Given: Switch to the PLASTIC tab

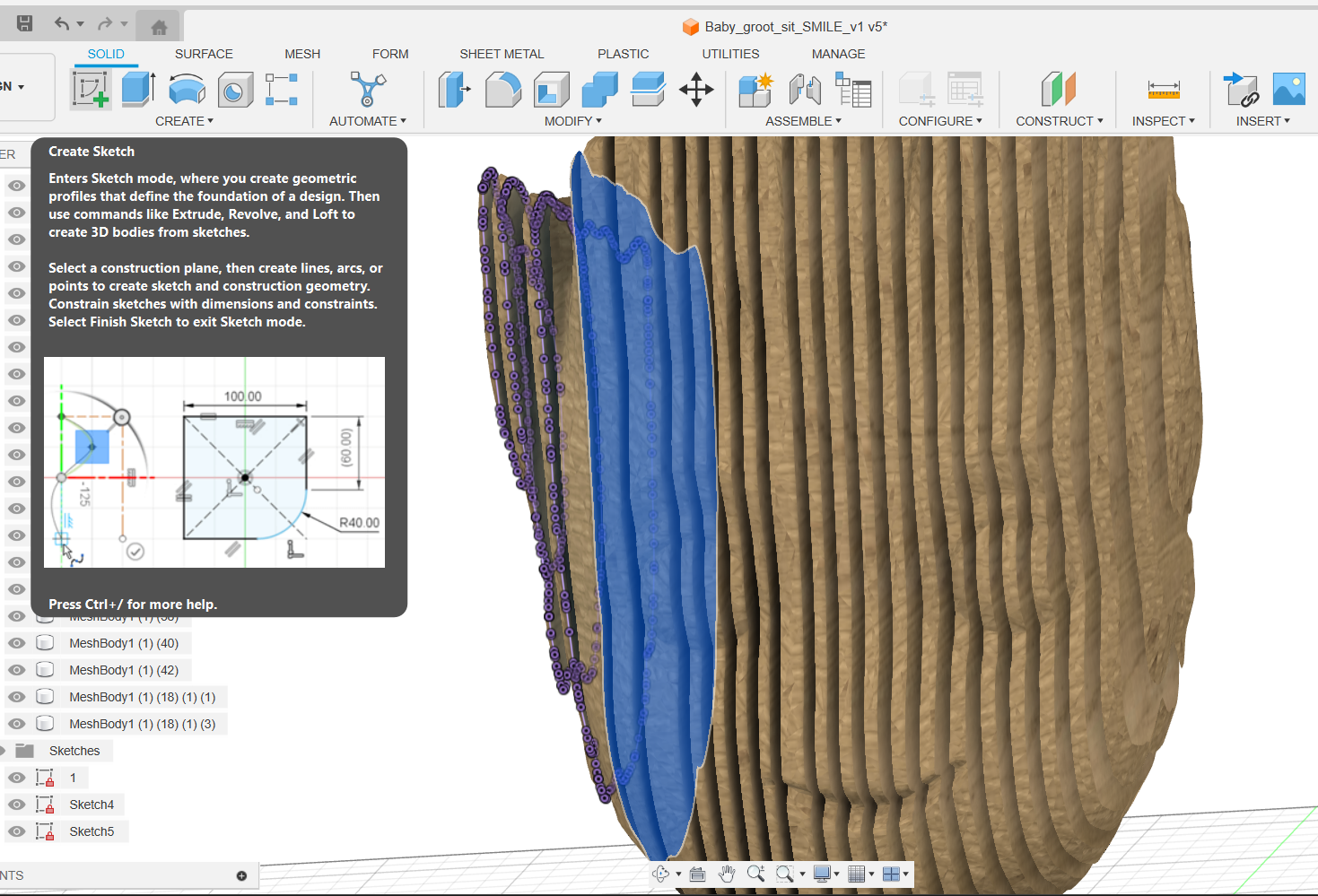Looking at the screenshot, I should [x=624, y=54].
